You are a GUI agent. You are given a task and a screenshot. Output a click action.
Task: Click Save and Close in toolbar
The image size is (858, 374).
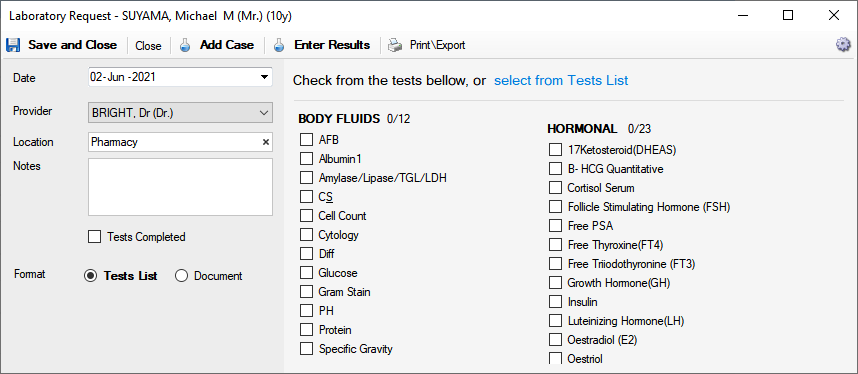click(x=72, y=45)
